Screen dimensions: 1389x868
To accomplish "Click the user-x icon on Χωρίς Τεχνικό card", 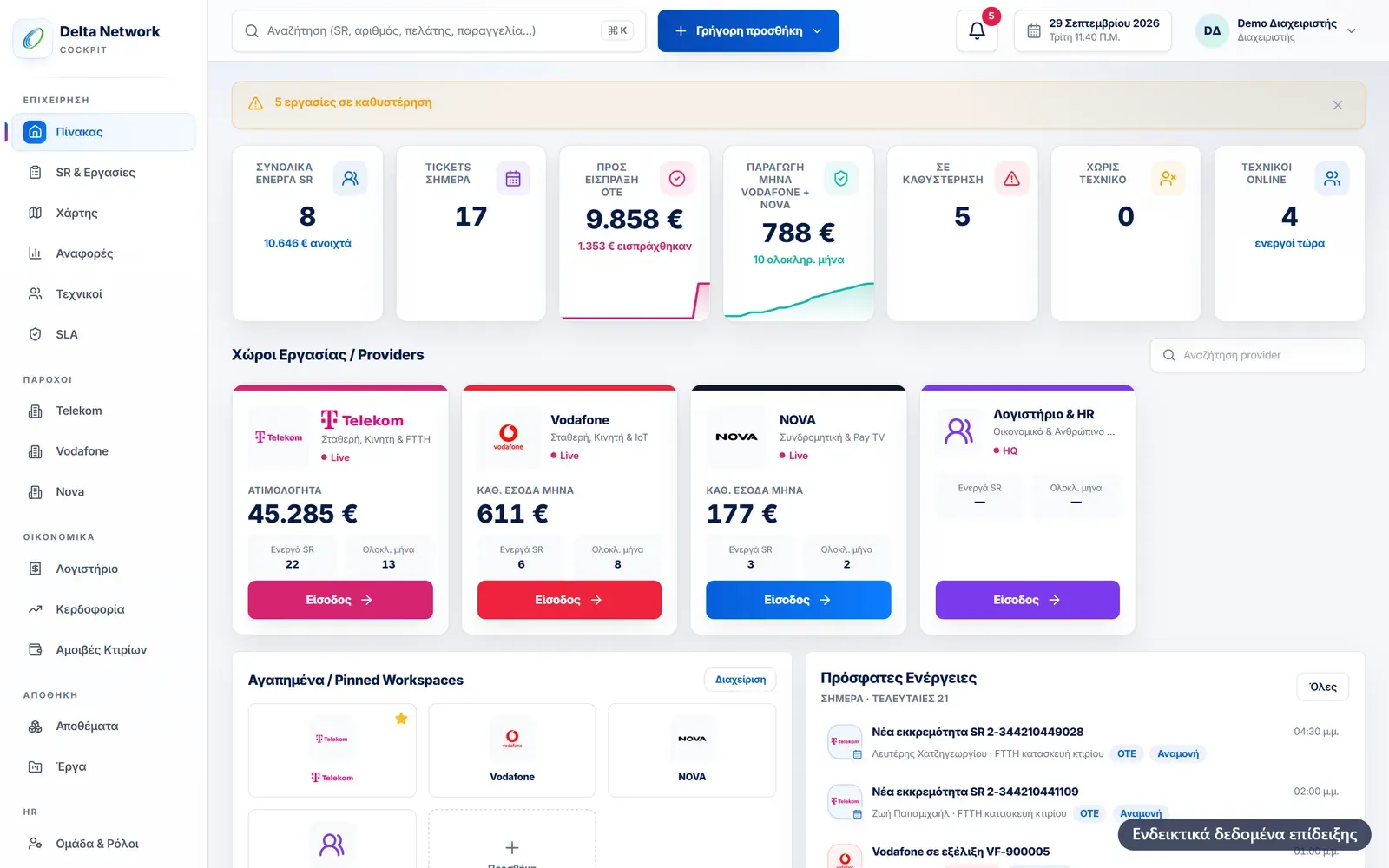I will coord(1168,179).
